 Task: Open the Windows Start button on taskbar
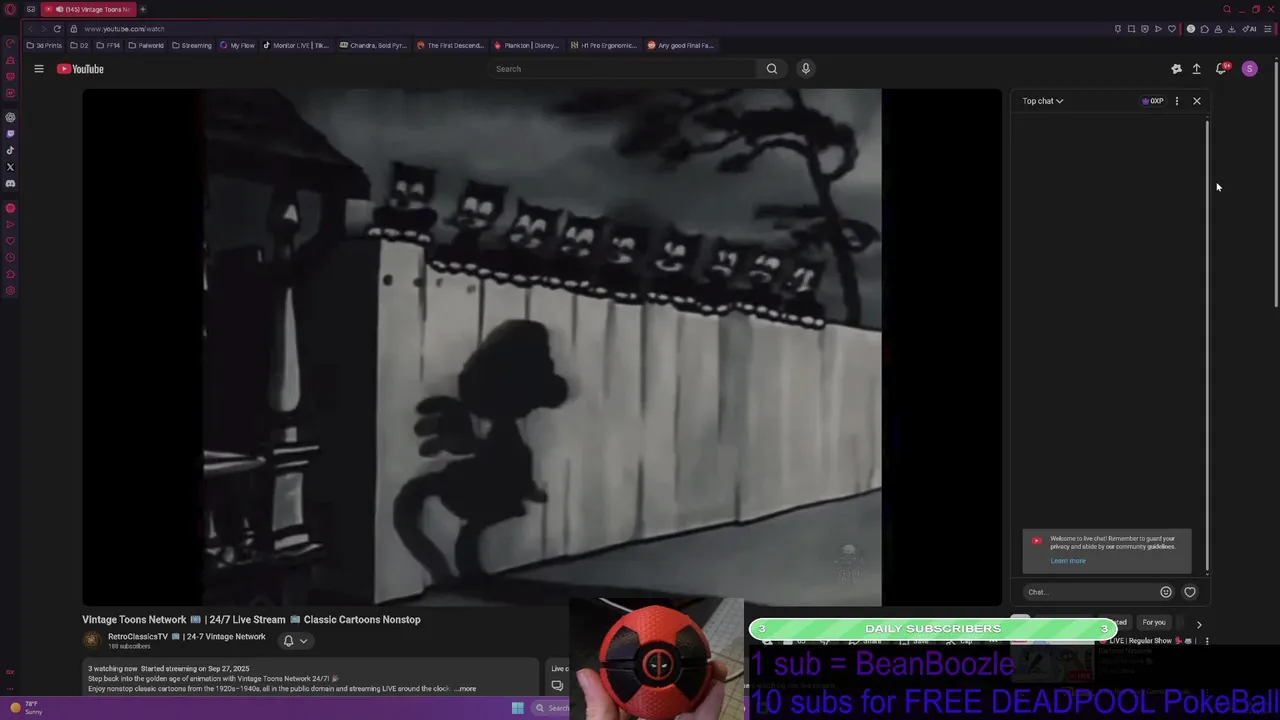point(517,708)
